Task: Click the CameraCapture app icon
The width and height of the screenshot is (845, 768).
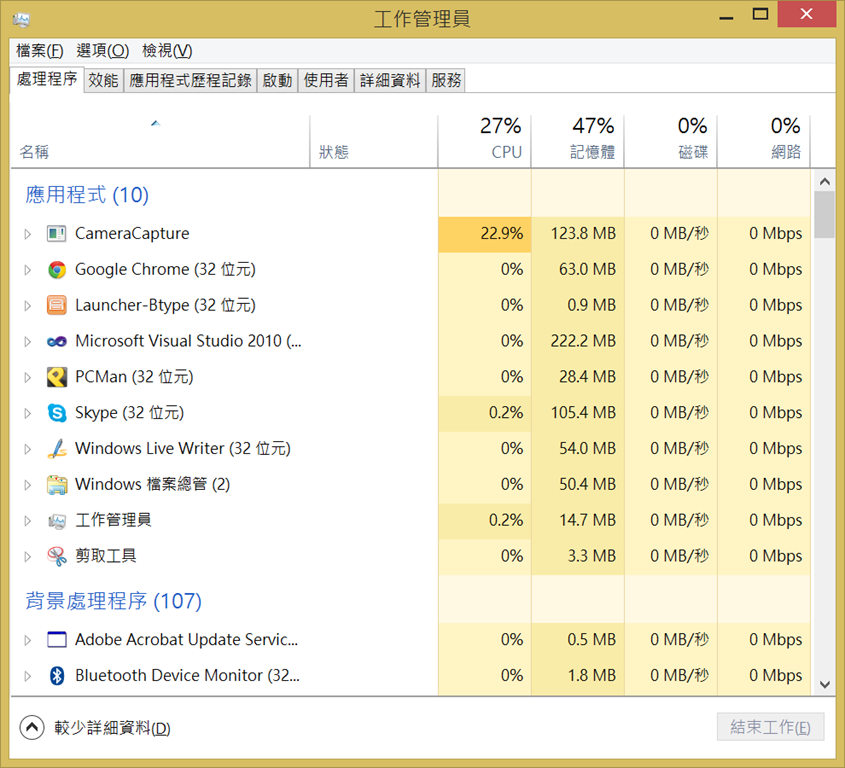Action: tap(57, 234)
